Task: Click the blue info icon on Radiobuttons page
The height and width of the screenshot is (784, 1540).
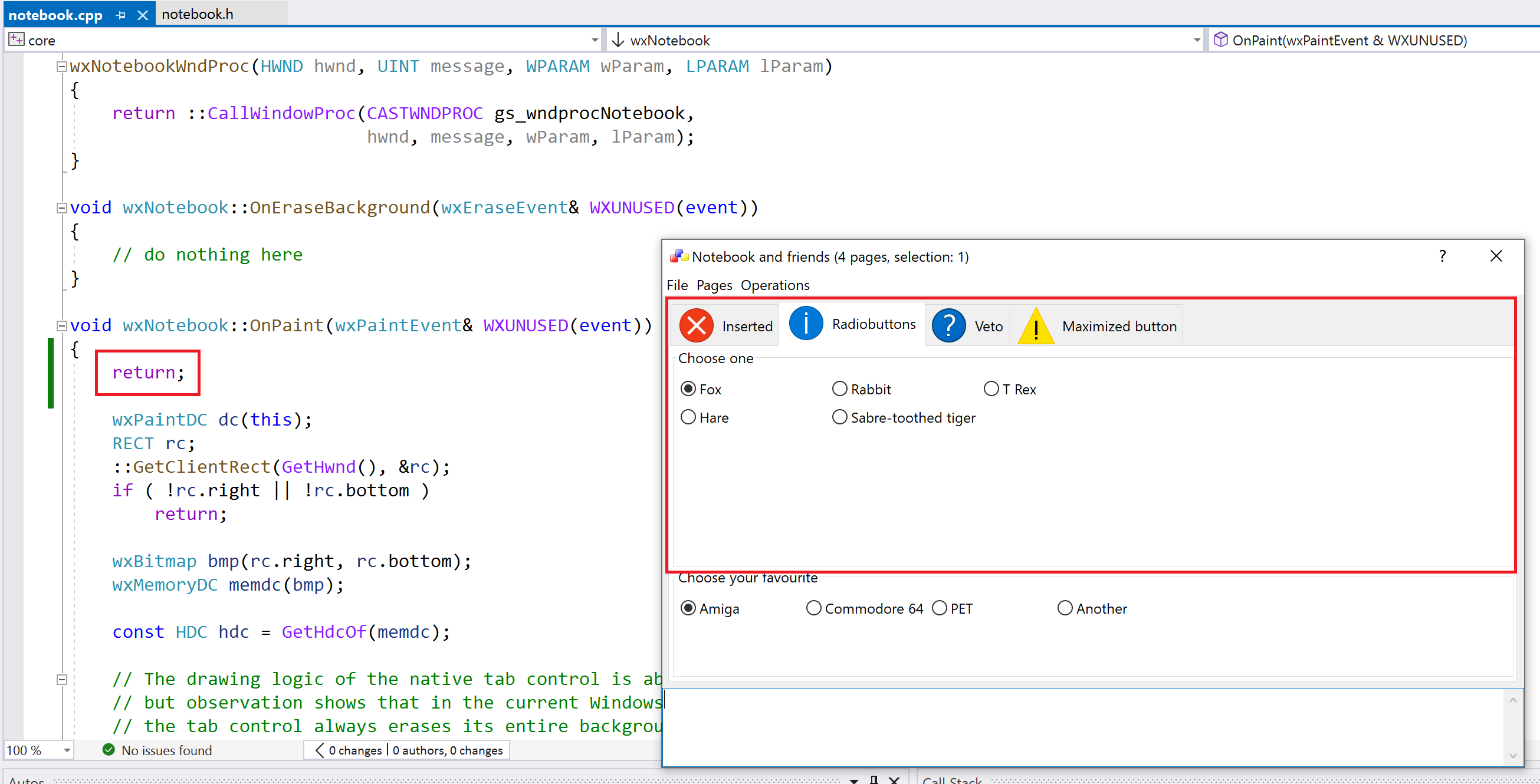Action: [x=805, y=323]
